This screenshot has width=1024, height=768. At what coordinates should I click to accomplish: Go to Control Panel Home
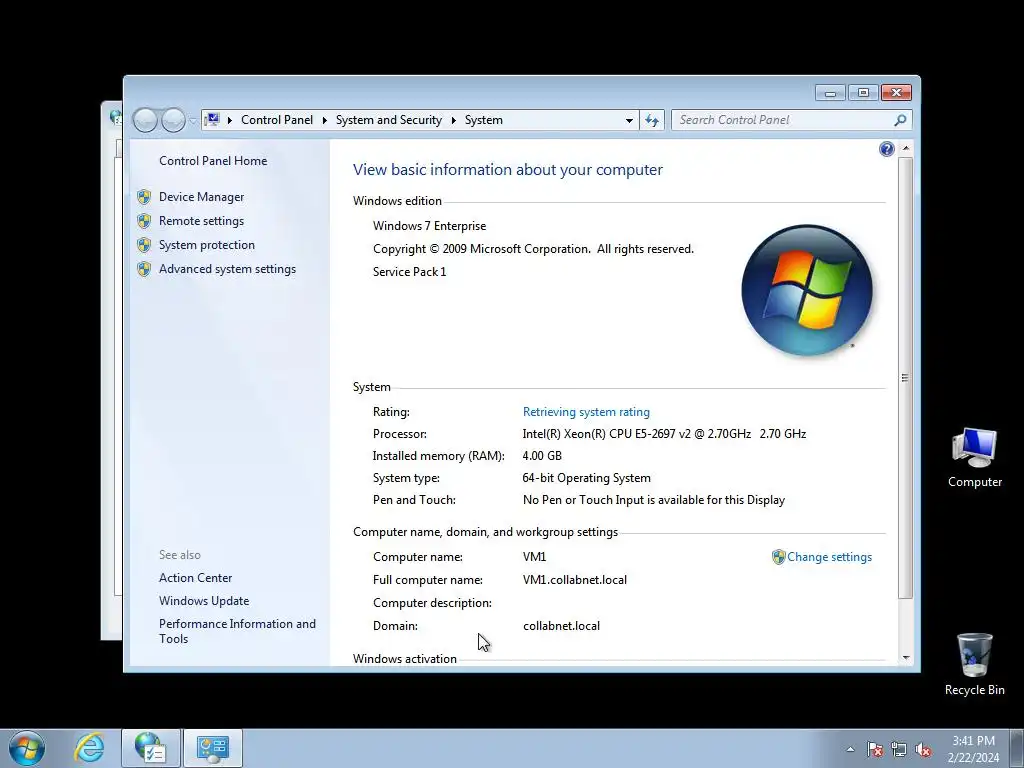[213, 161]
